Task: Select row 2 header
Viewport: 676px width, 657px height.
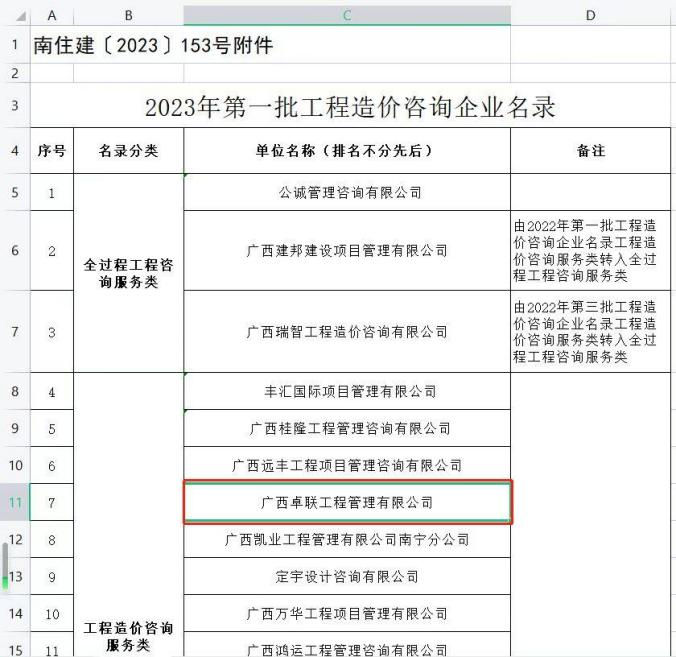Action: (15, 73)
